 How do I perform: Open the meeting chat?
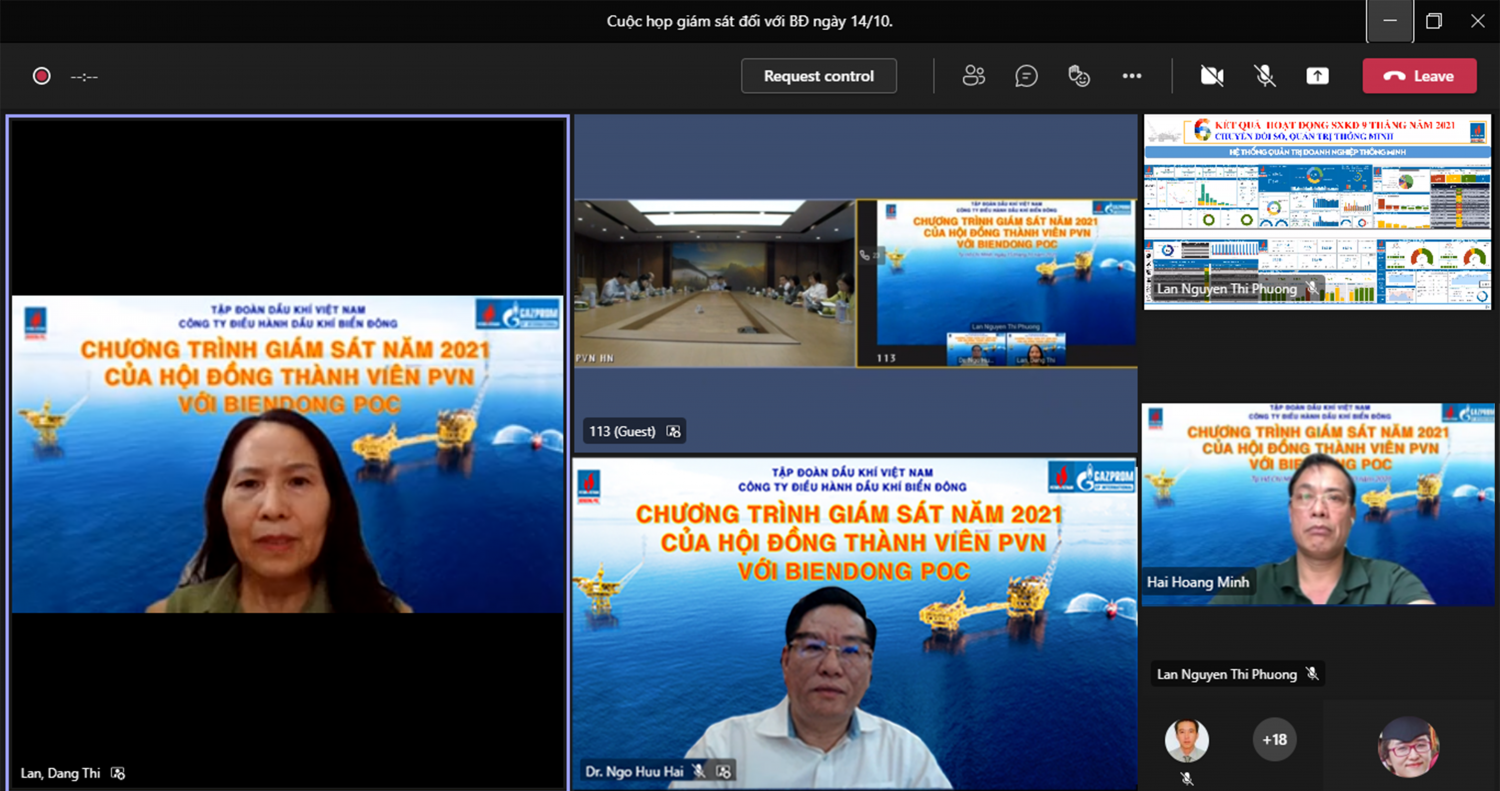click(x=1026, y=76)
